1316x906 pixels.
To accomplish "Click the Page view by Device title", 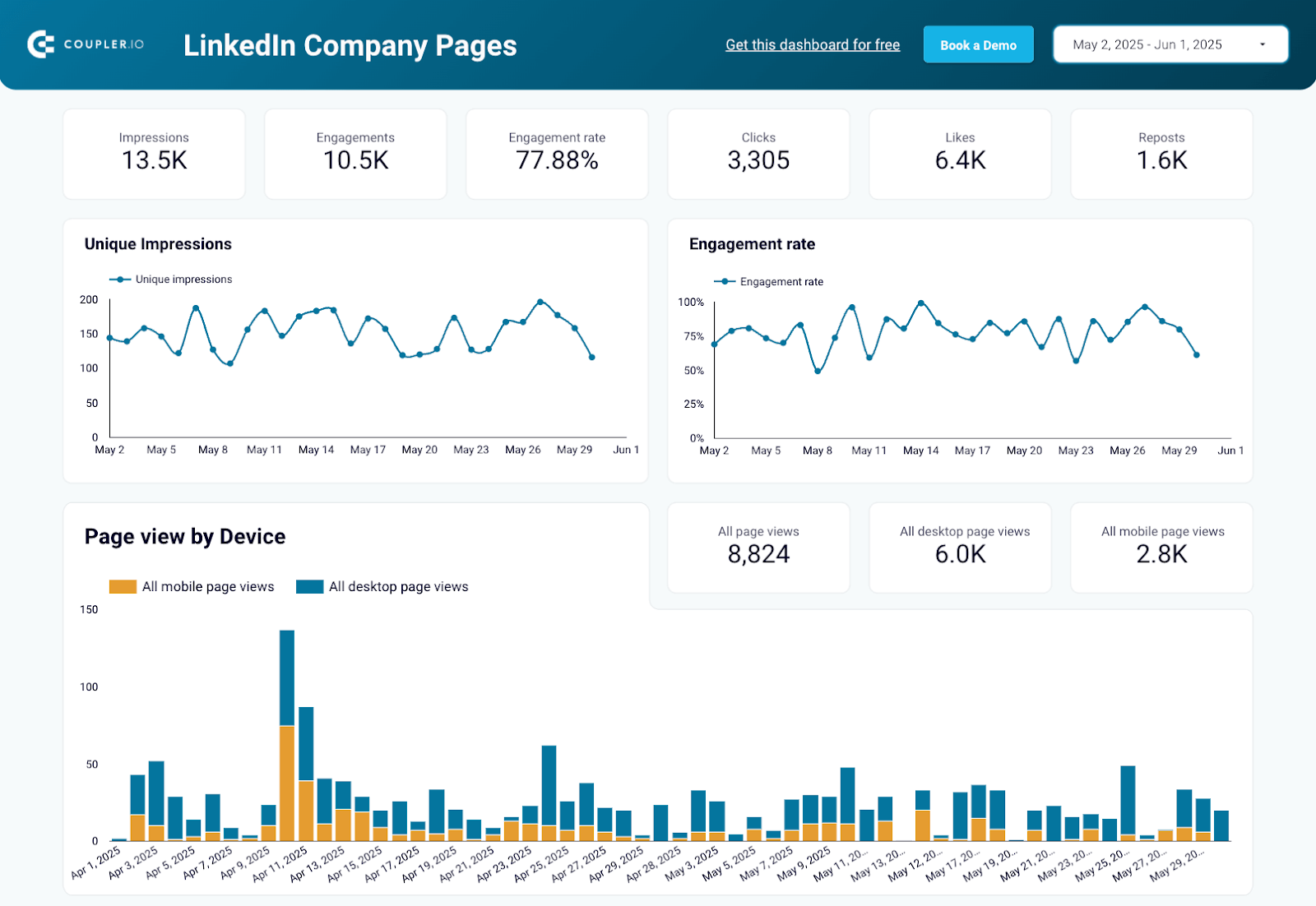I will click(185, 537).
